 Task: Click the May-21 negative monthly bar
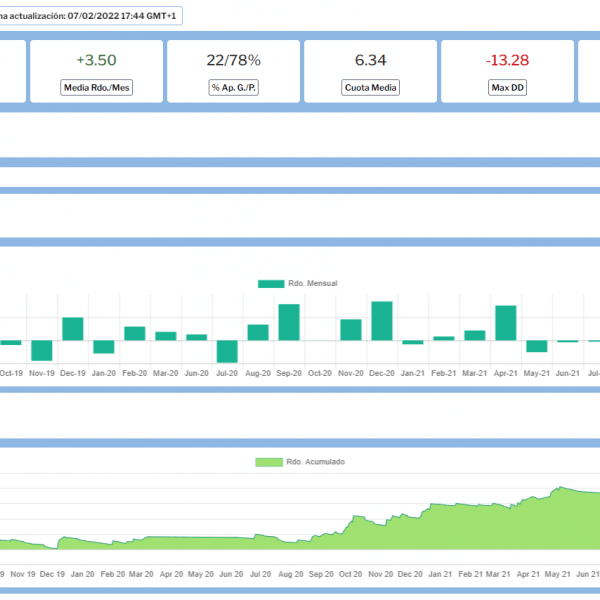(x=537, y=346)
